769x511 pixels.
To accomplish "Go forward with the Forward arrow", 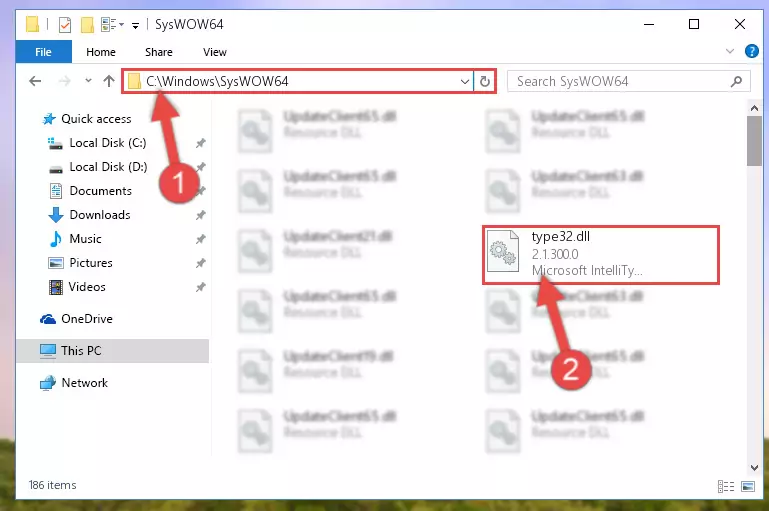I will point(64,81).
